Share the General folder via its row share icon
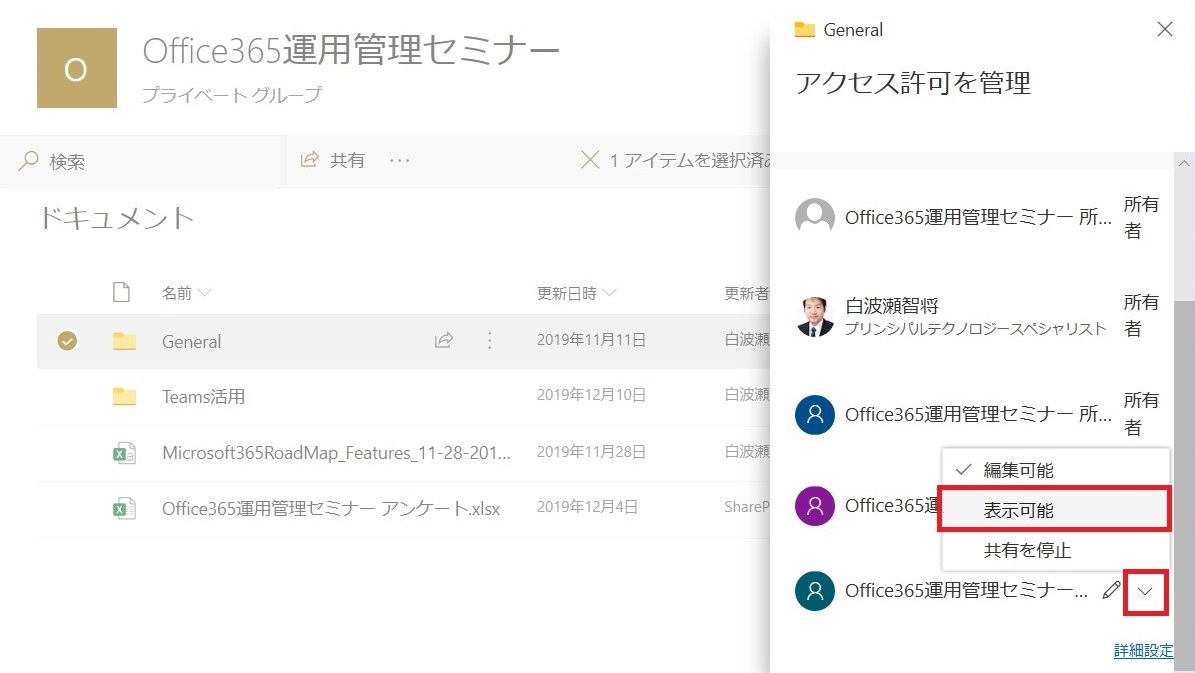 point(444,340)
